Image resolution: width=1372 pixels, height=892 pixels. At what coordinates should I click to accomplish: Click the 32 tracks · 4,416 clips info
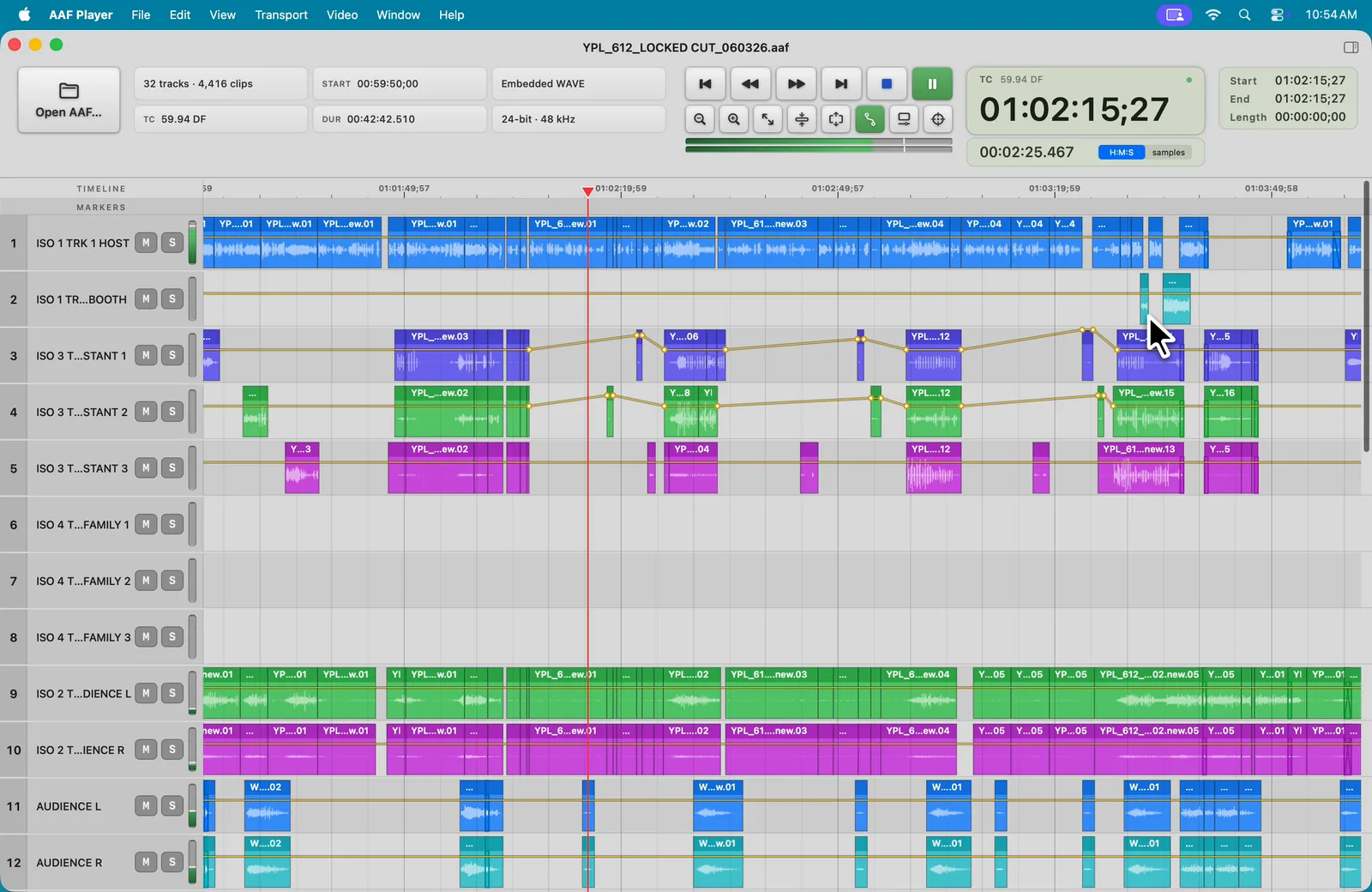pyautogui.click(x=220, y=84)
